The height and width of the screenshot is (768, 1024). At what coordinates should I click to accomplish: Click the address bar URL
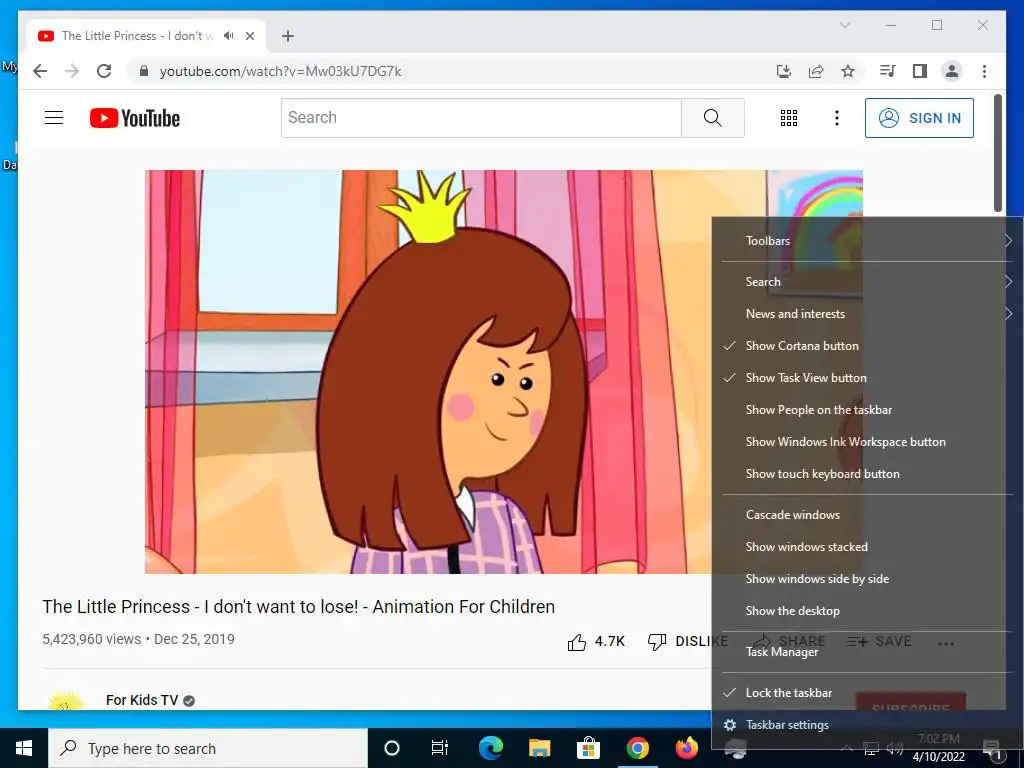click(x=281, y=71)
